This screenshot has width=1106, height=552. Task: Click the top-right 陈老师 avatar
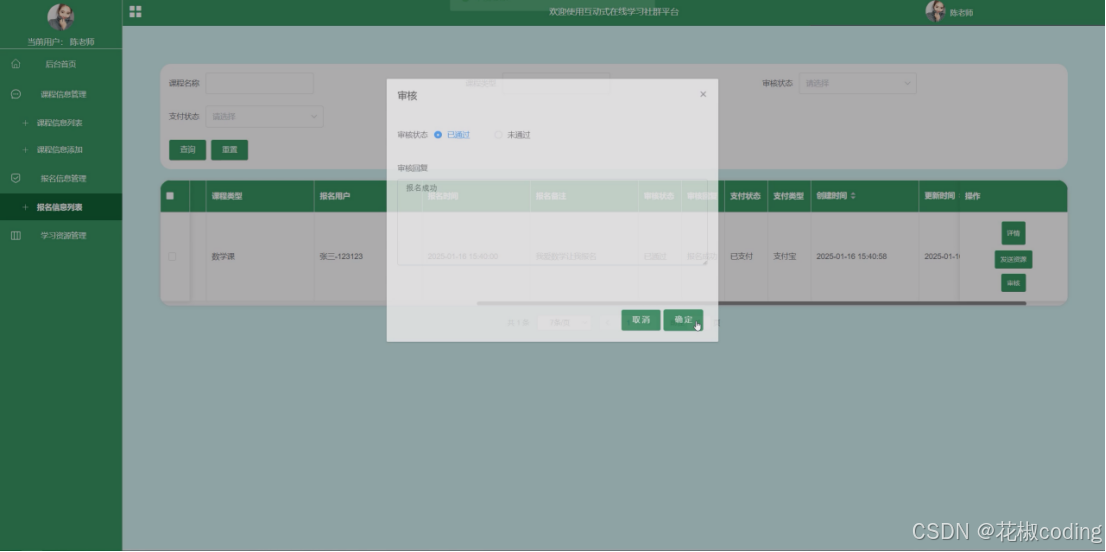[x=935, y=11]
